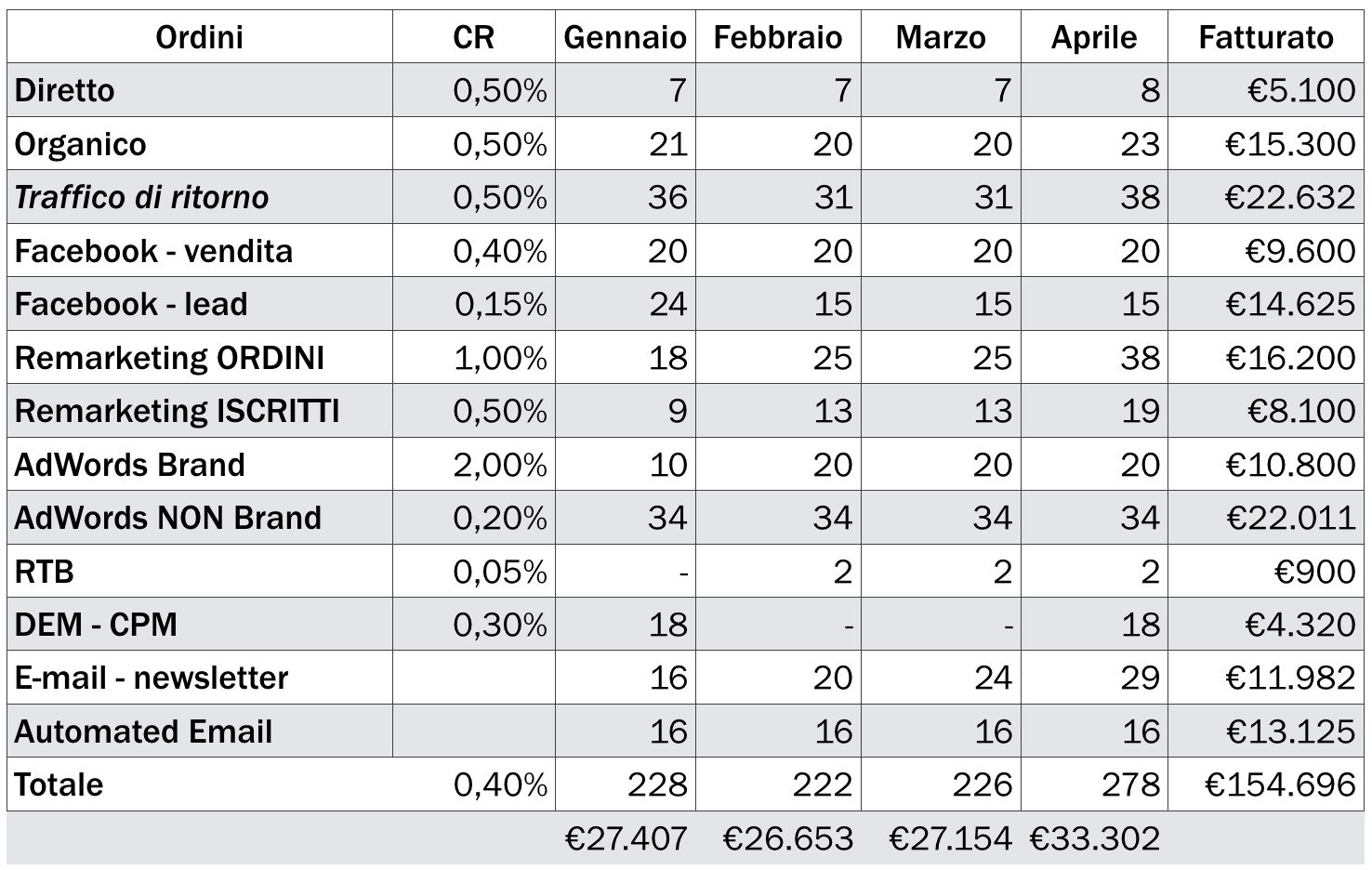
Task: Select the Automated Email row label
Action: (x=144, y=732)
